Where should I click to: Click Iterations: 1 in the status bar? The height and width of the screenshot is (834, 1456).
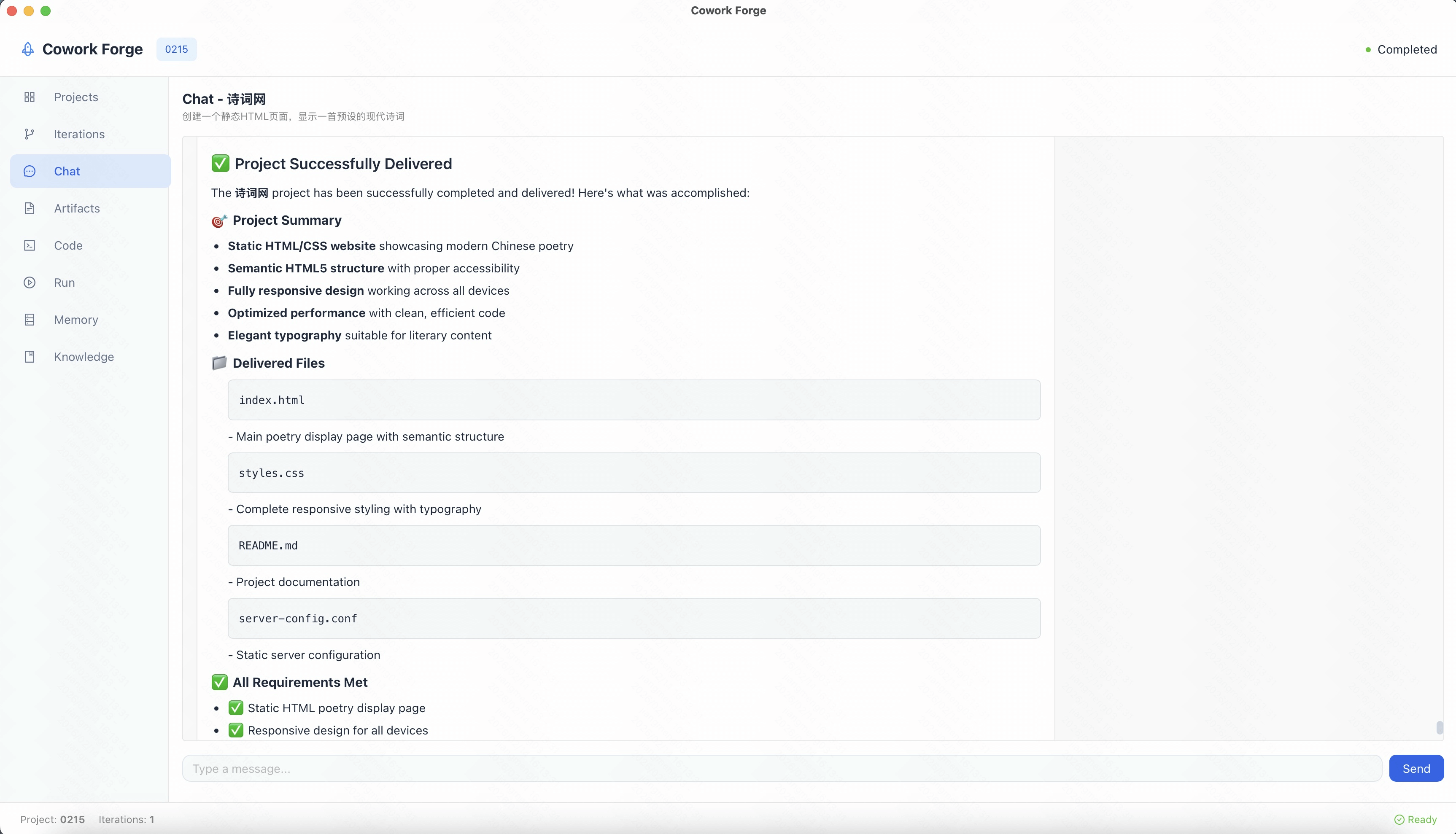coord(126,819)
